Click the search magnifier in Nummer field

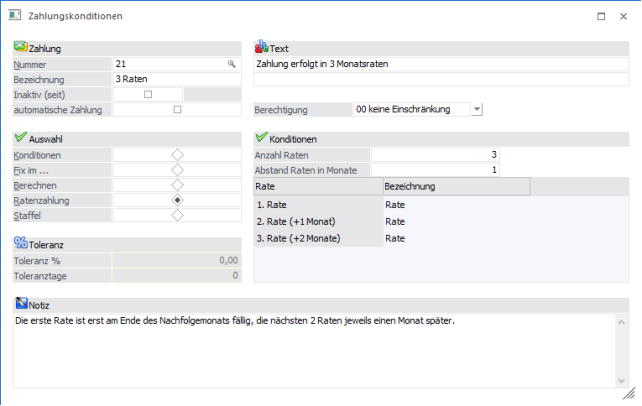tap(232, 63)
